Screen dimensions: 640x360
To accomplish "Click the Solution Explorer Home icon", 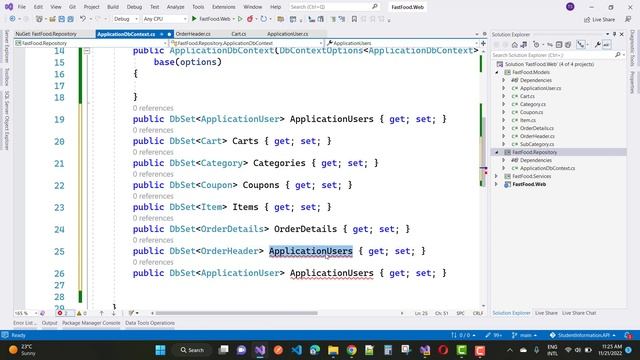I will click(515, 44).
